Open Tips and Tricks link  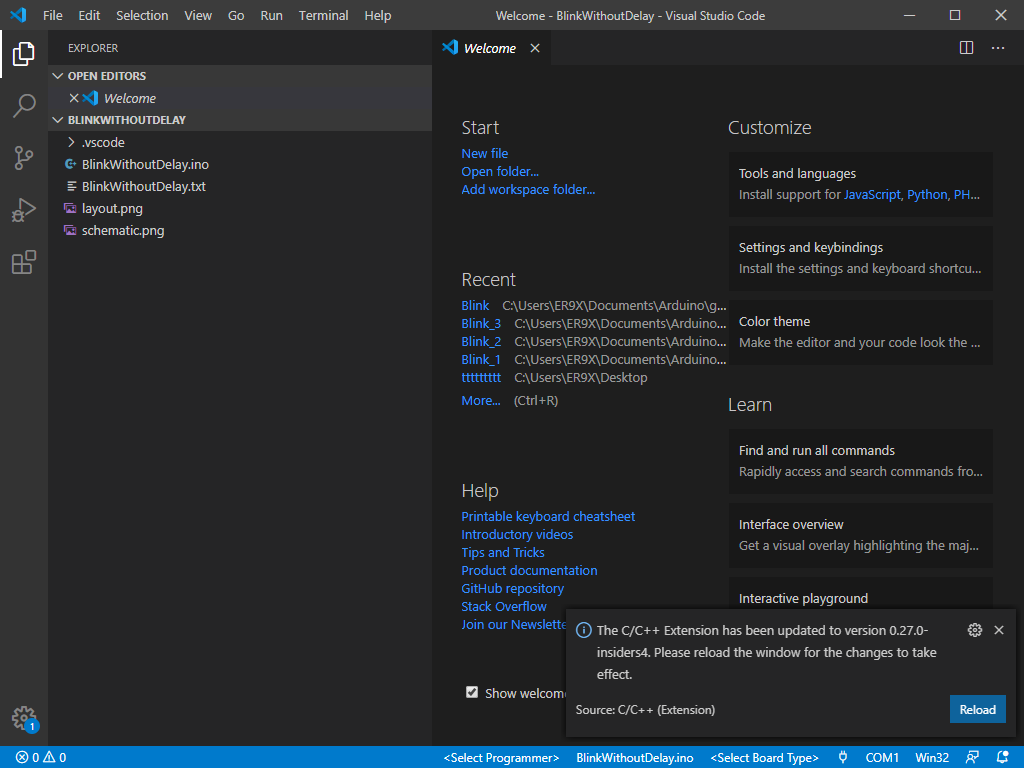[503, 552]
